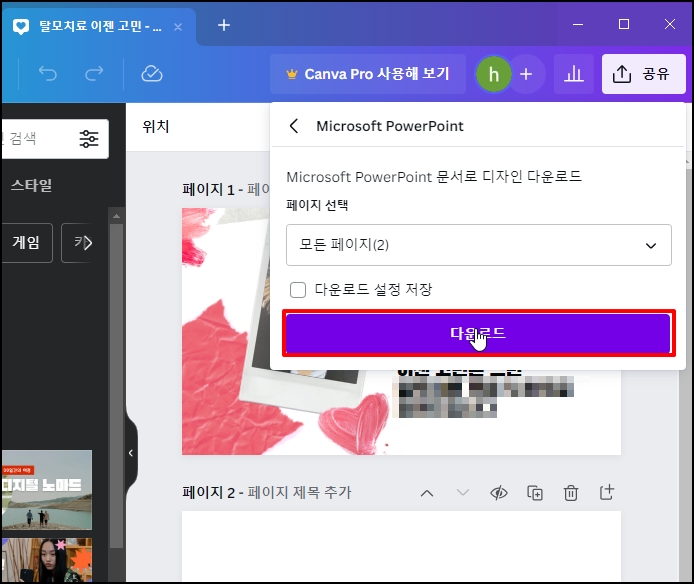
Task: Select the 탈모치료 이젠 고민 tab
Action: coord(98,26)
